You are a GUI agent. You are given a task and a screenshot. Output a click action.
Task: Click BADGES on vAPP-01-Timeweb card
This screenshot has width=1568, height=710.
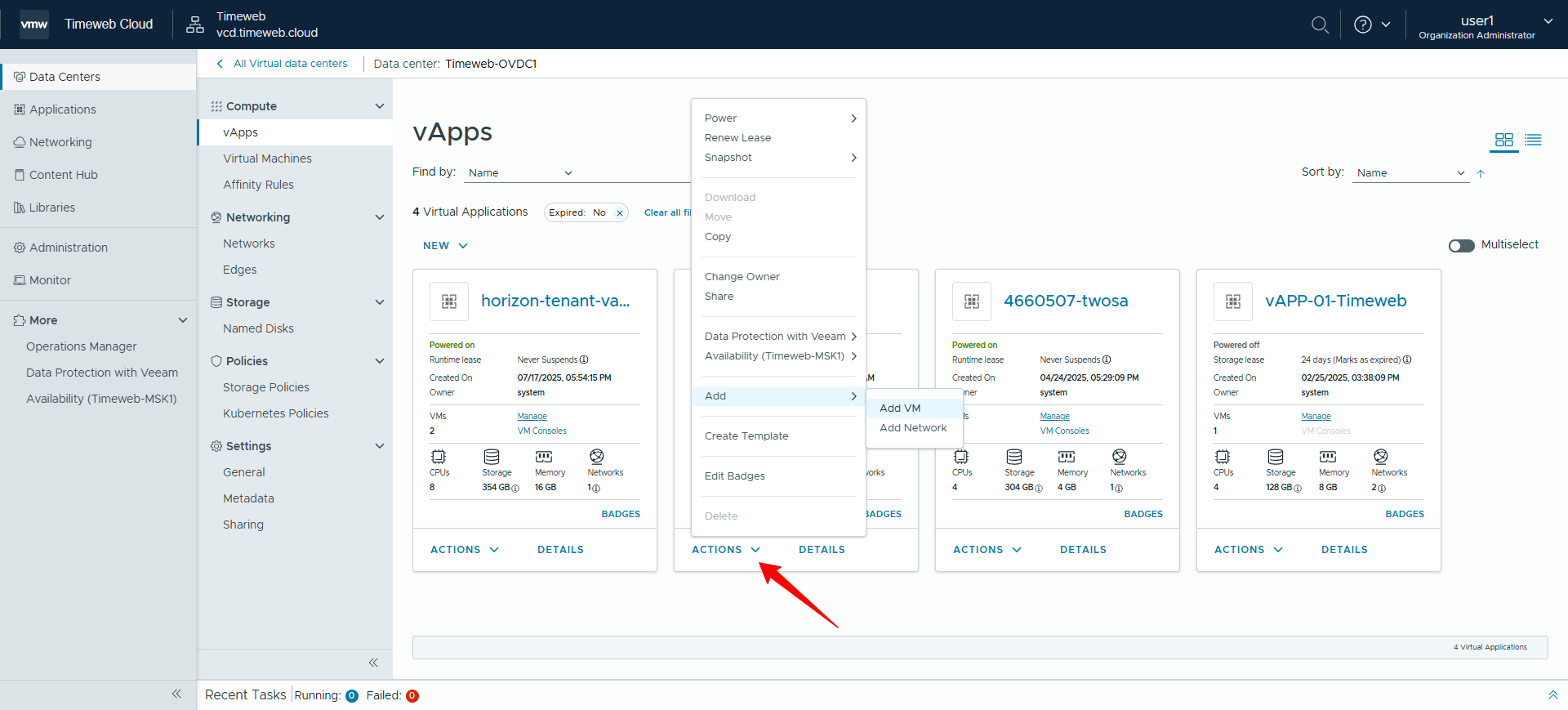(1405, 515)
